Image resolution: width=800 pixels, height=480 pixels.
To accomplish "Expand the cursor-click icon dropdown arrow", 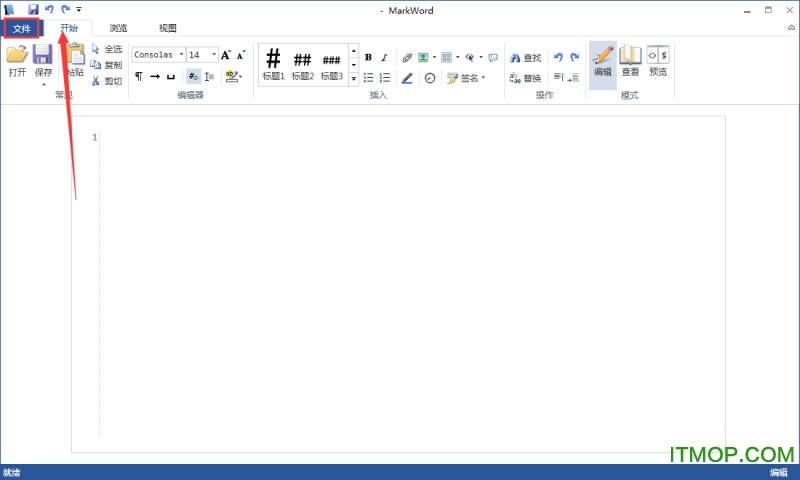I will tap(481, 58).
